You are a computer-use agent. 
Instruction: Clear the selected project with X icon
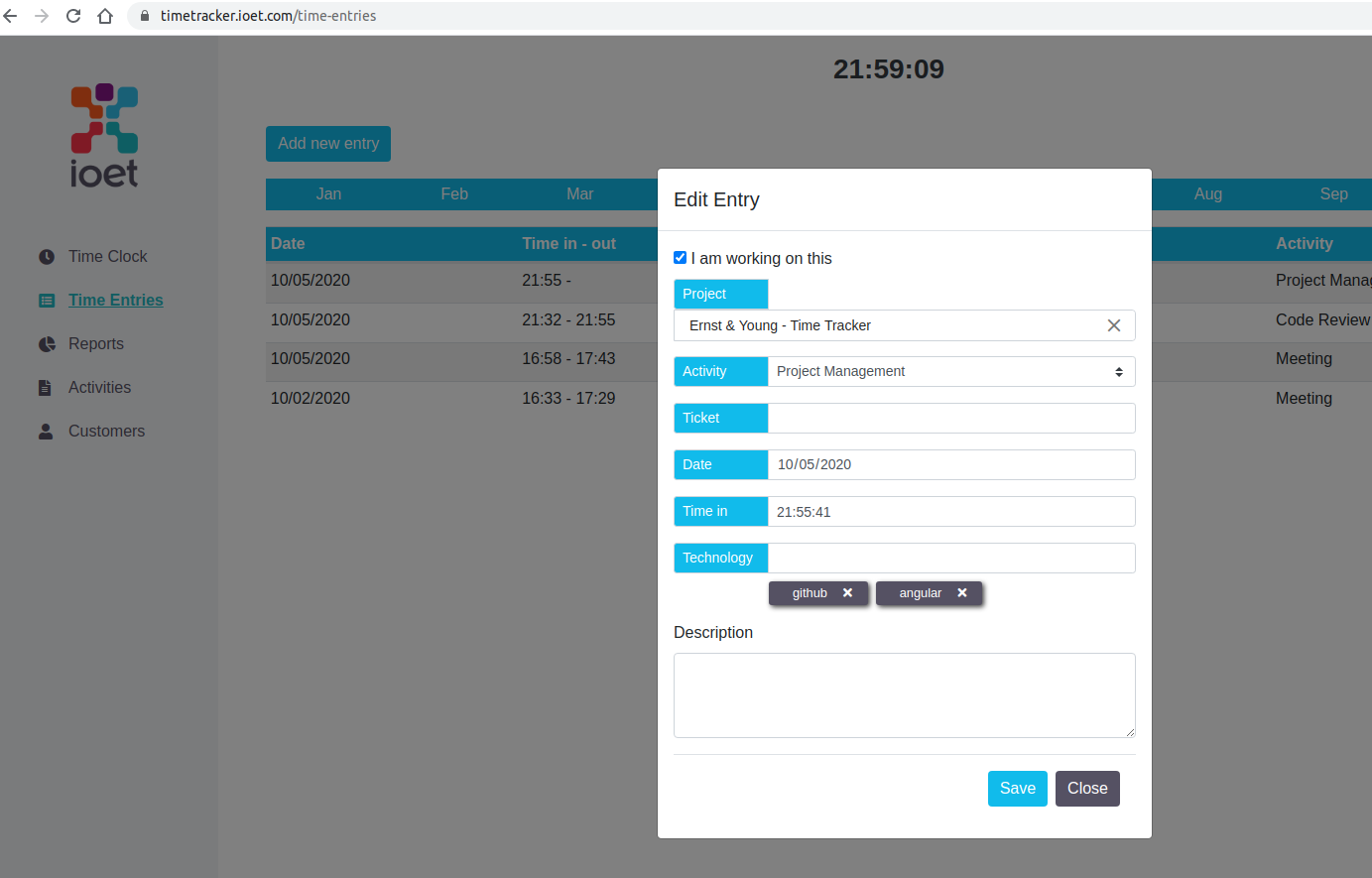click(x=1114, y=325)
